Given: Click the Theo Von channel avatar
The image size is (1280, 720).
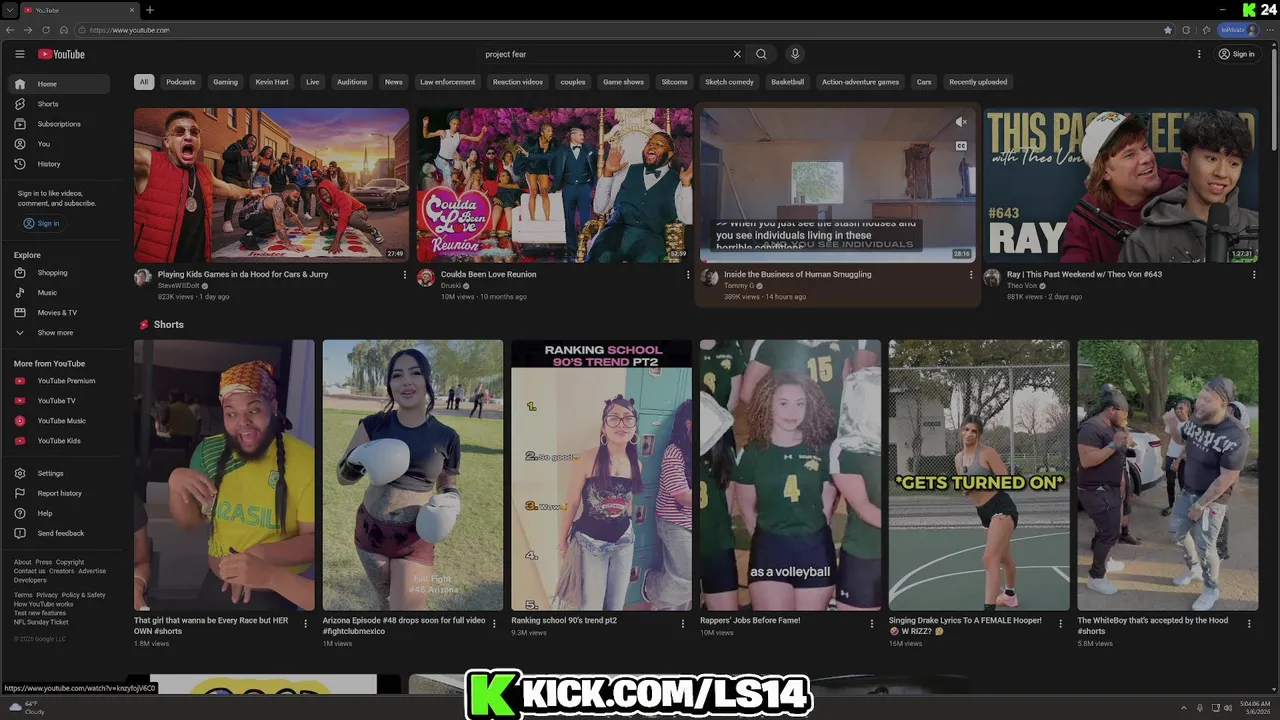Looking at the screenshot, I should coord(992,278).
